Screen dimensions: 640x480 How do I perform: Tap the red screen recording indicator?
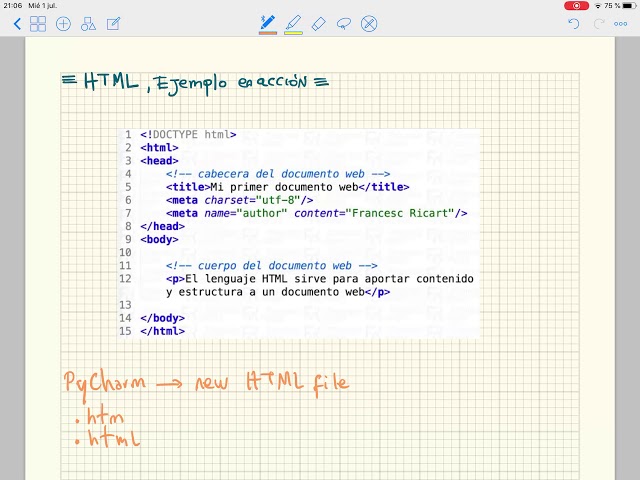coord(576,6)
